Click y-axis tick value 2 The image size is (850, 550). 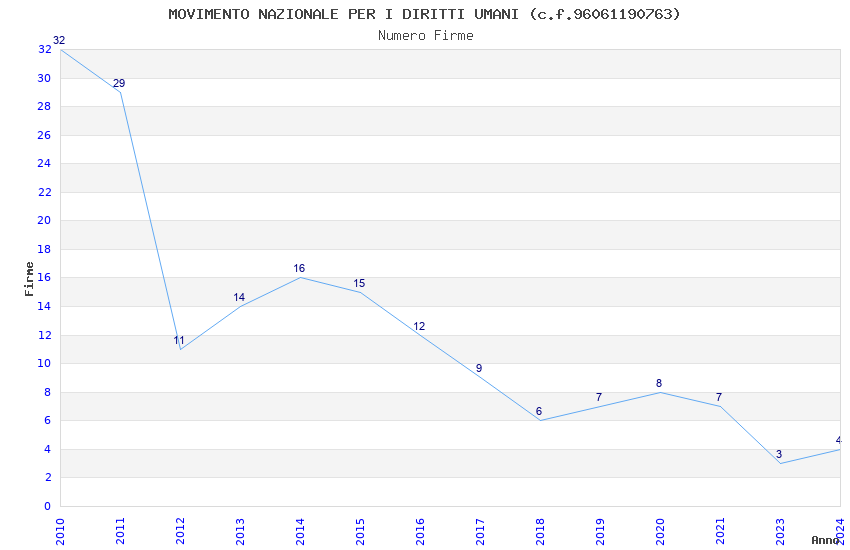(x=48, y=477)
